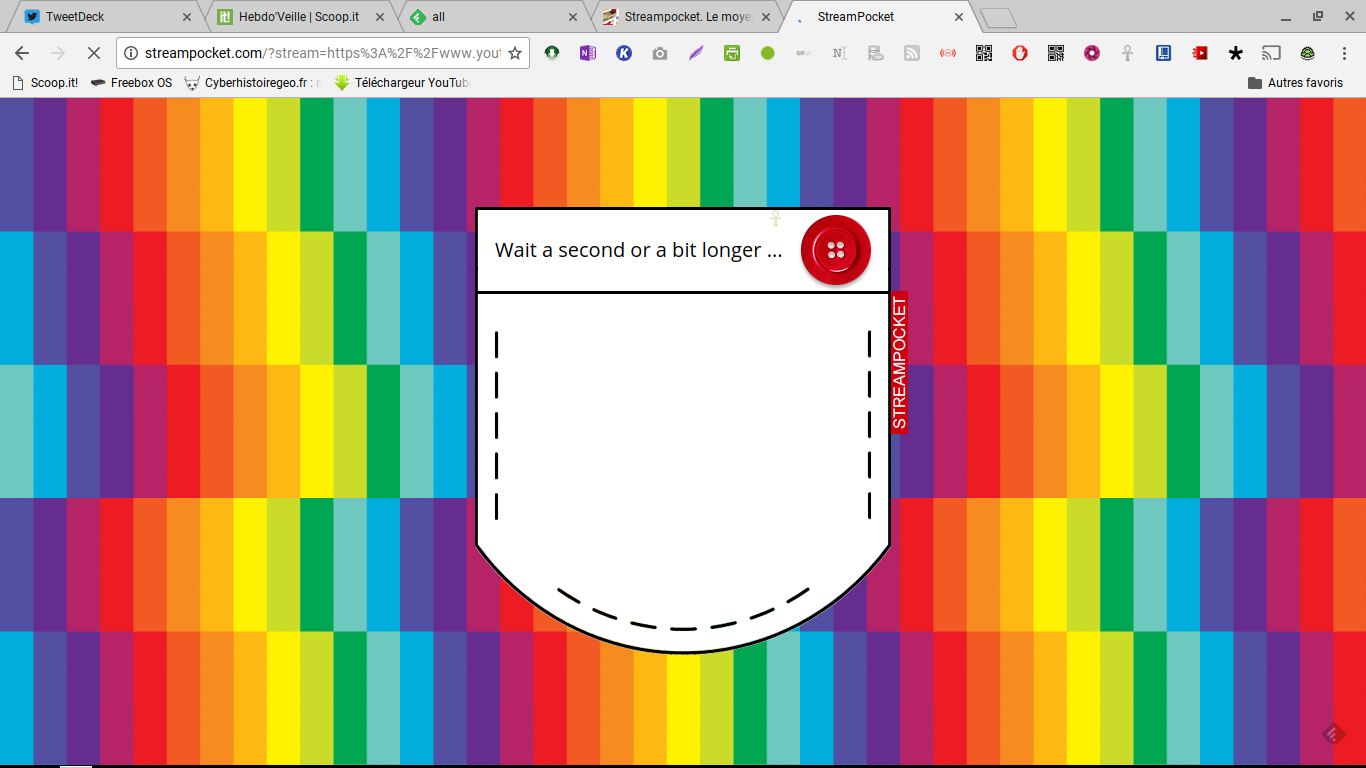Click the gray ankh extension icon
Viewport: 1366px width, 768px height.
(1128, 53)
